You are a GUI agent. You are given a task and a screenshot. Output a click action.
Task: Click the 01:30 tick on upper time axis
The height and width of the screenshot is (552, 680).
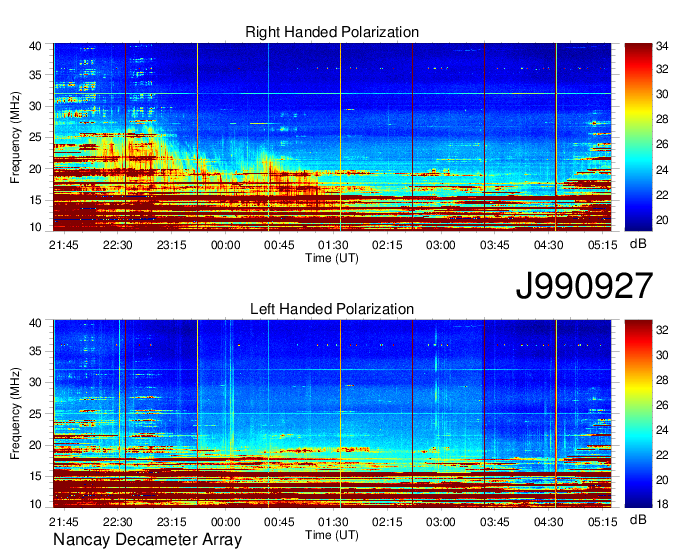[333, 245]
